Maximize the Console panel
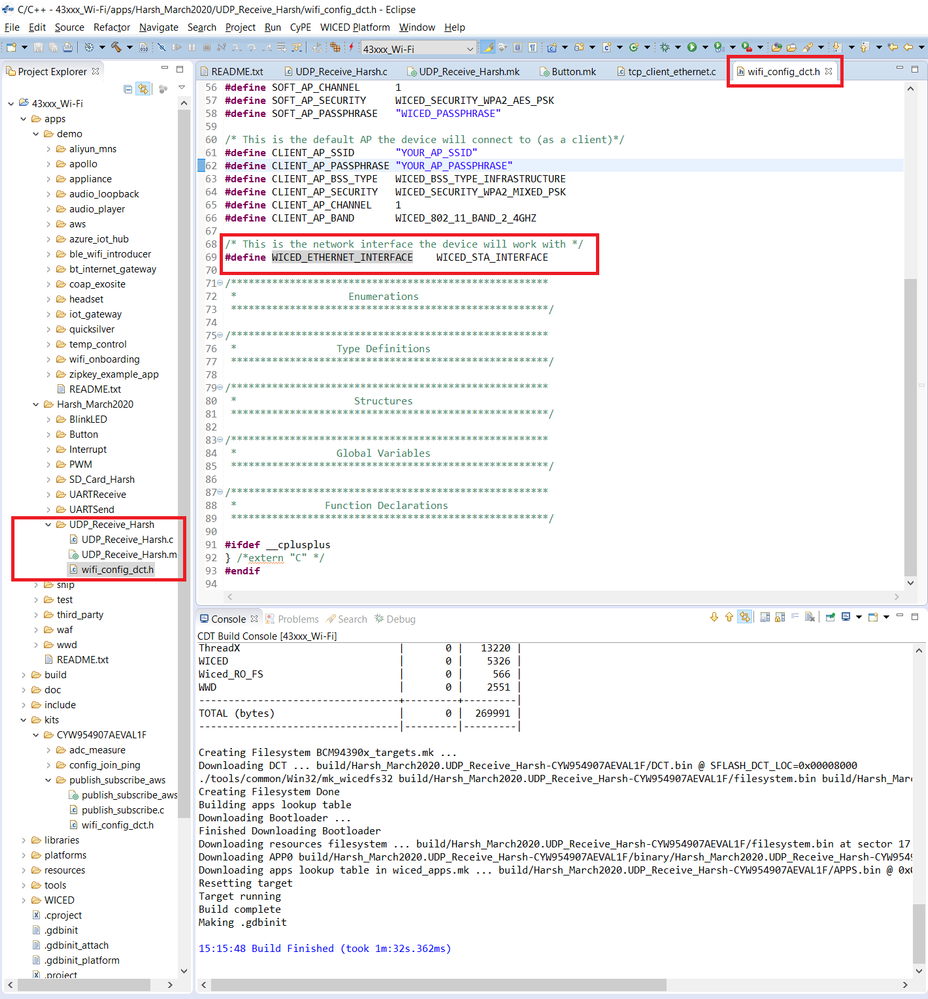Viewport: 928px width, 999px height. coord(915,617)
